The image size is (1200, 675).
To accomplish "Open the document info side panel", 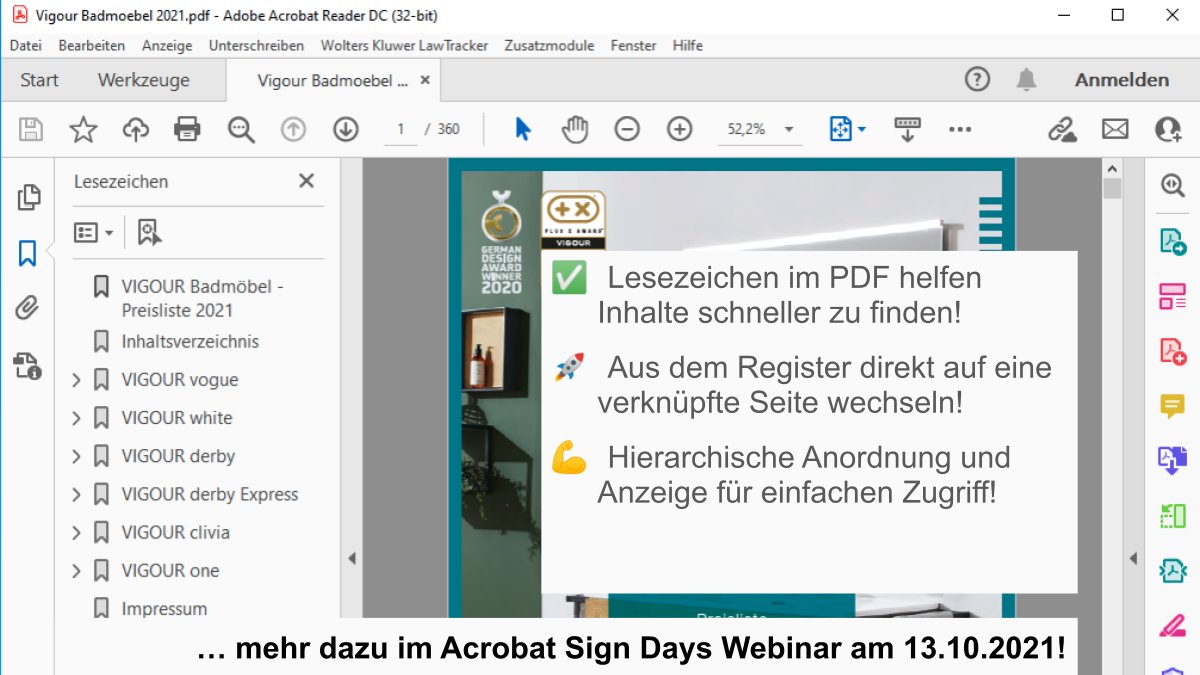I will point(28,365).
